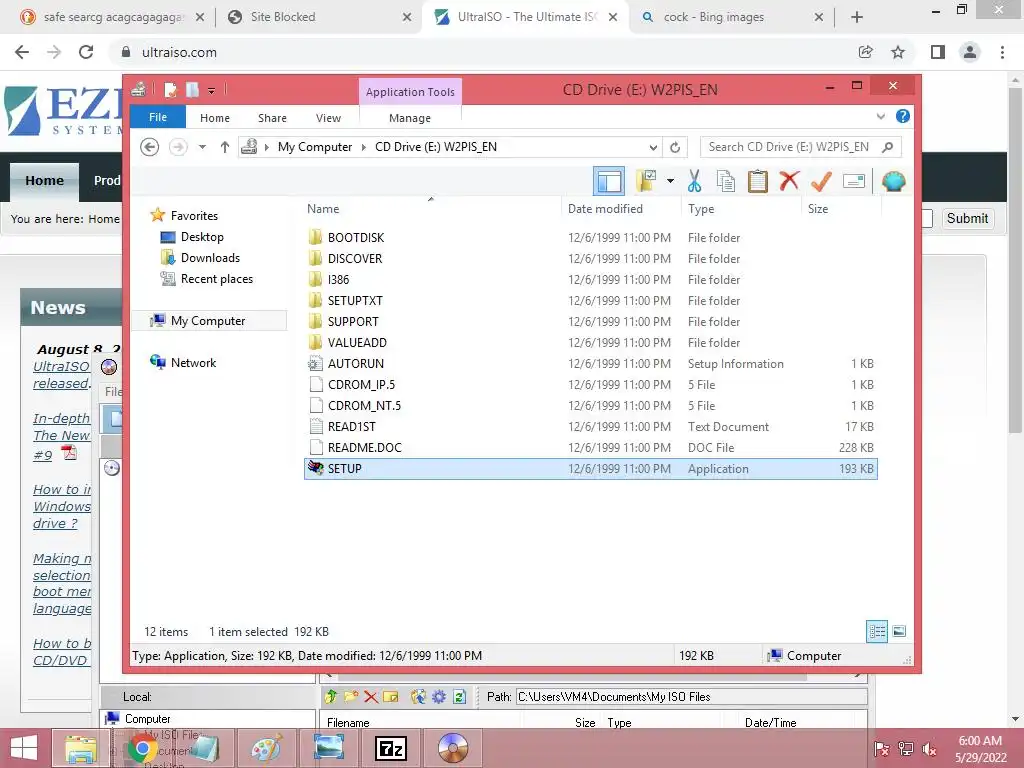Click My Computer breadcrumb in address bar
Viewport: 1024px width, 768px height.
pyautogui.click(x=315, y=147)
